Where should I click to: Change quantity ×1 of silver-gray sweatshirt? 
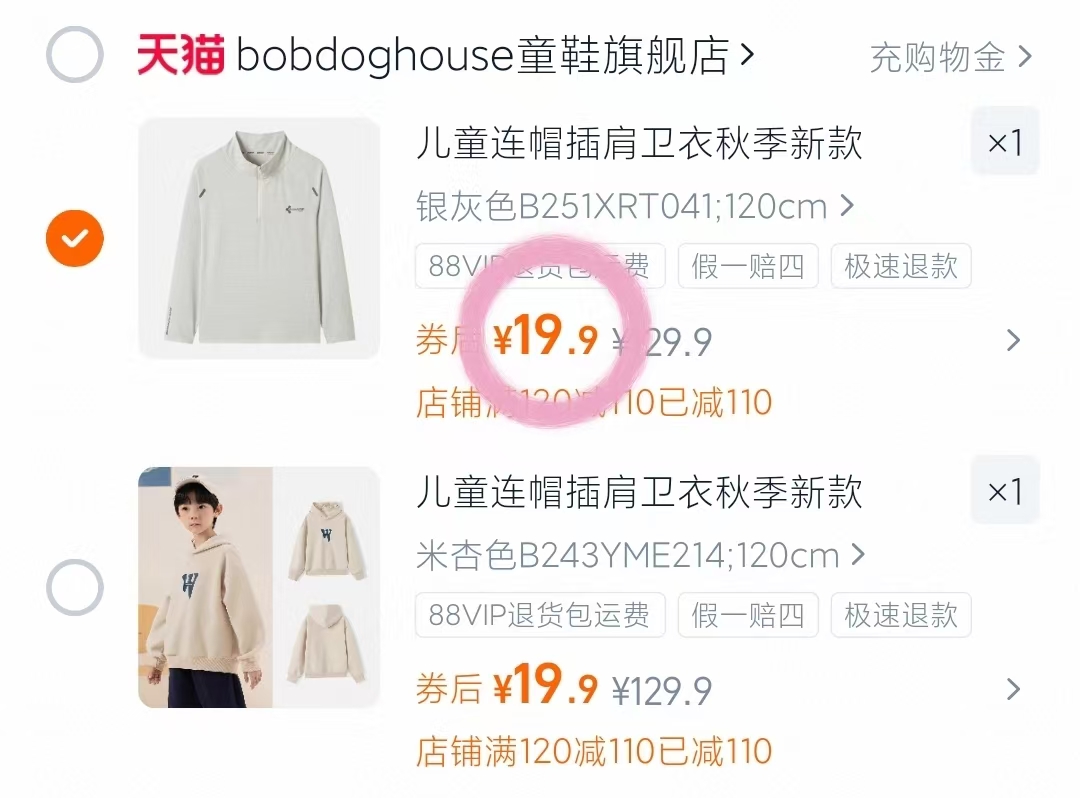(1005, 143)
